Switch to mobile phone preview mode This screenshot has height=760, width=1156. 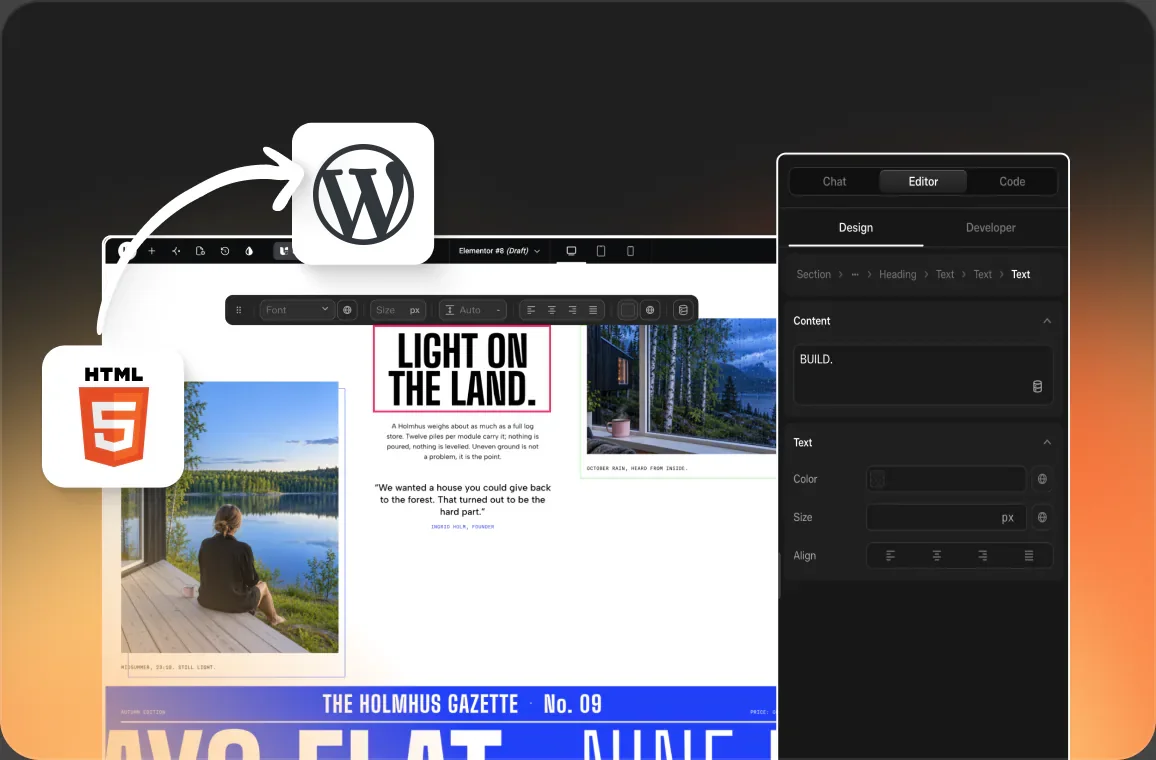pos(630,251)
